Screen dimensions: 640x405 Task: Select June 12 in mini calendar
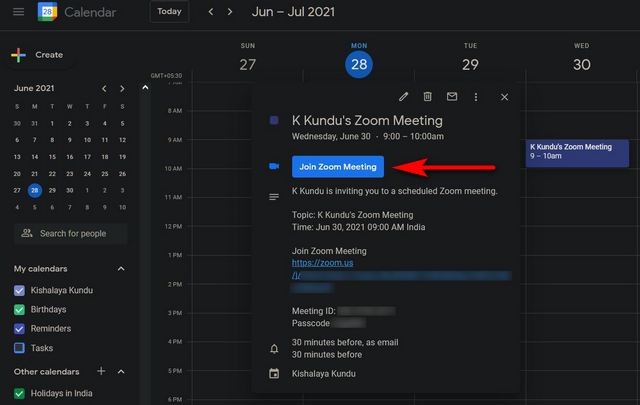pyautogui.click(x=122, y=140)
